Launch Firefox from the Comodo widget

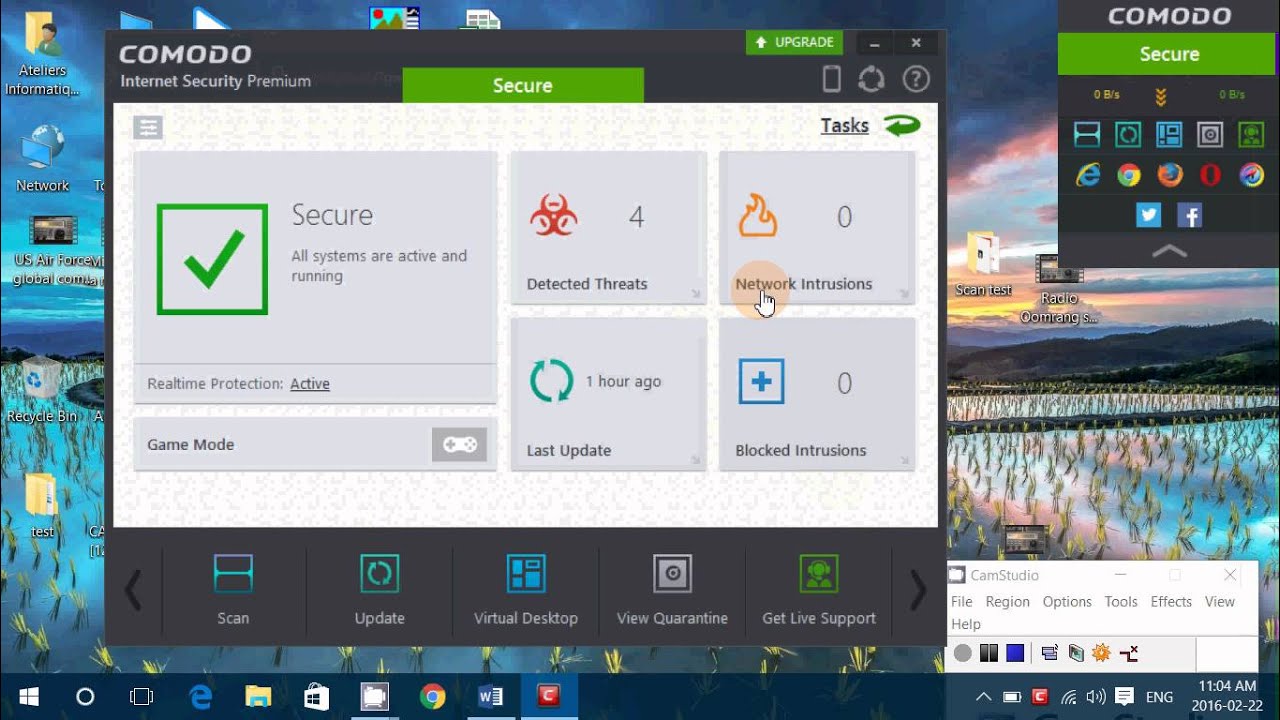pos(1169,176)
